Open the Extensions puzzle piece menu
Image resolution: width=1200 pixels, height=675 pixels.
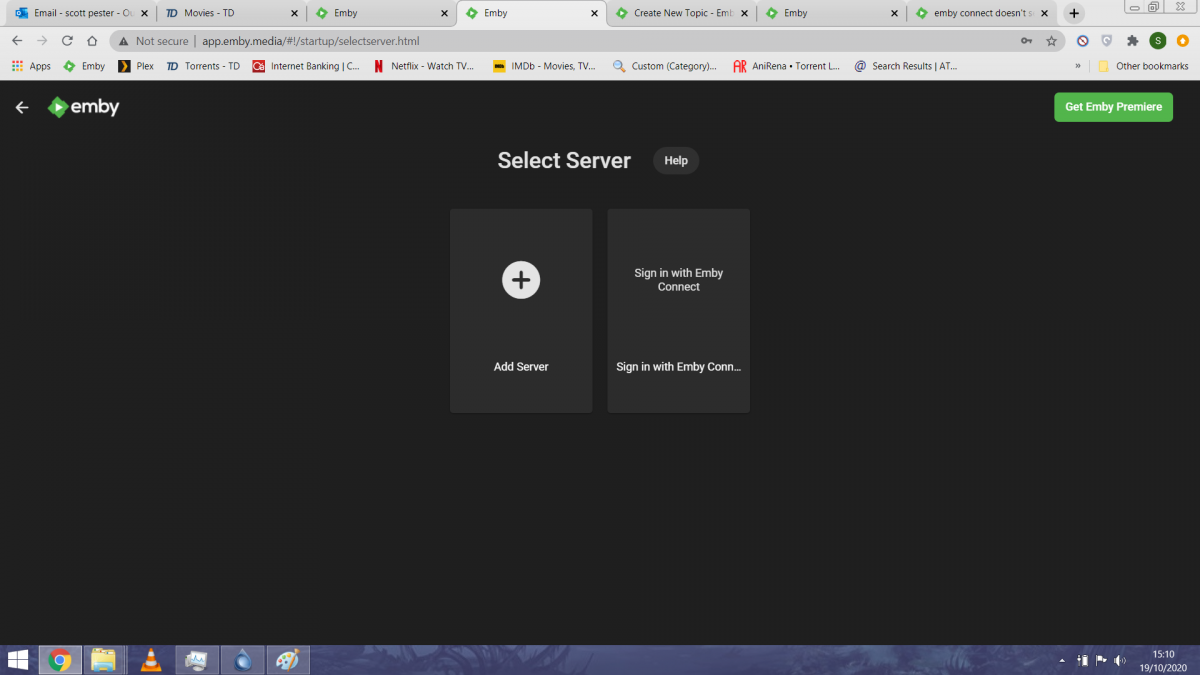(x=1132, y=41)
